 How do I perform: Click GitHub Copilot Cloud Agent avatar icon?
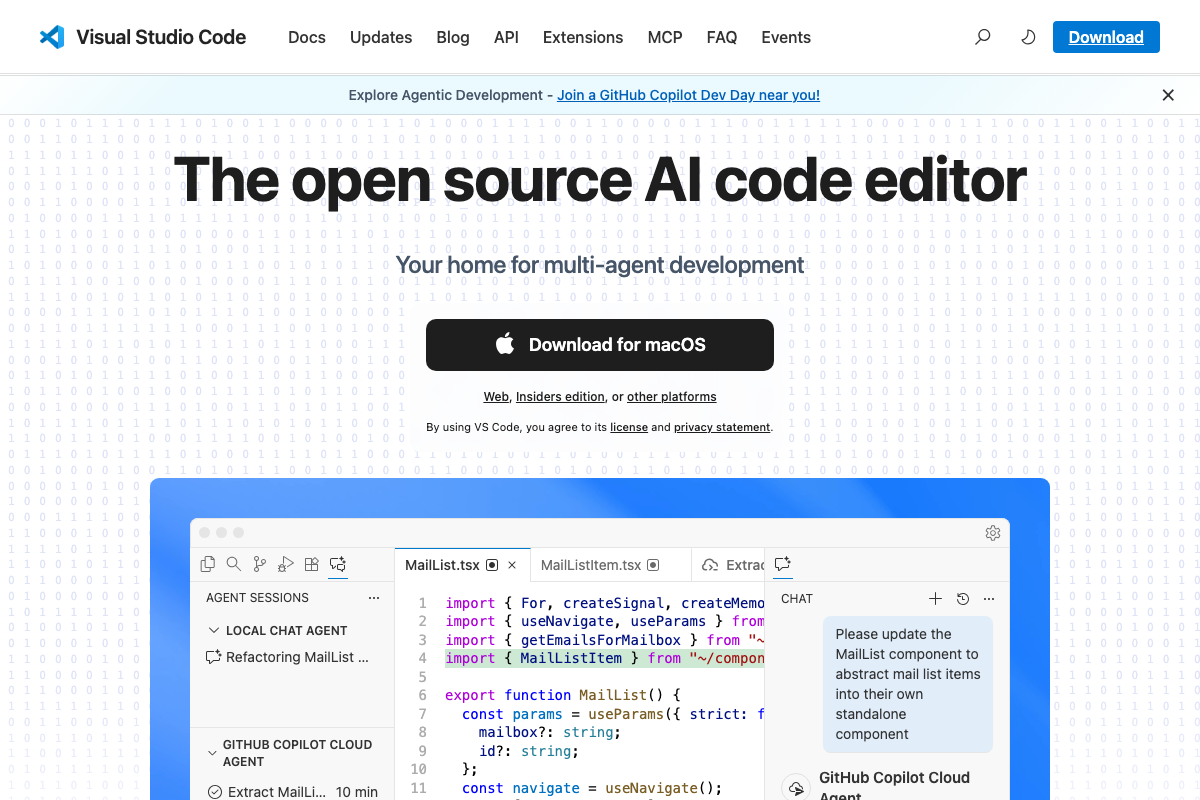pyautogui.click(x=796, y=788)
